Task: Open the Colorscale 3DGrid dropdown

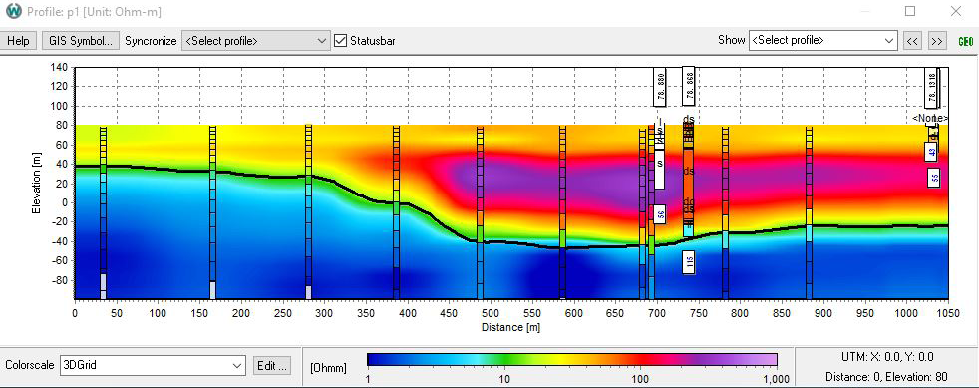Action: (152, 366)
